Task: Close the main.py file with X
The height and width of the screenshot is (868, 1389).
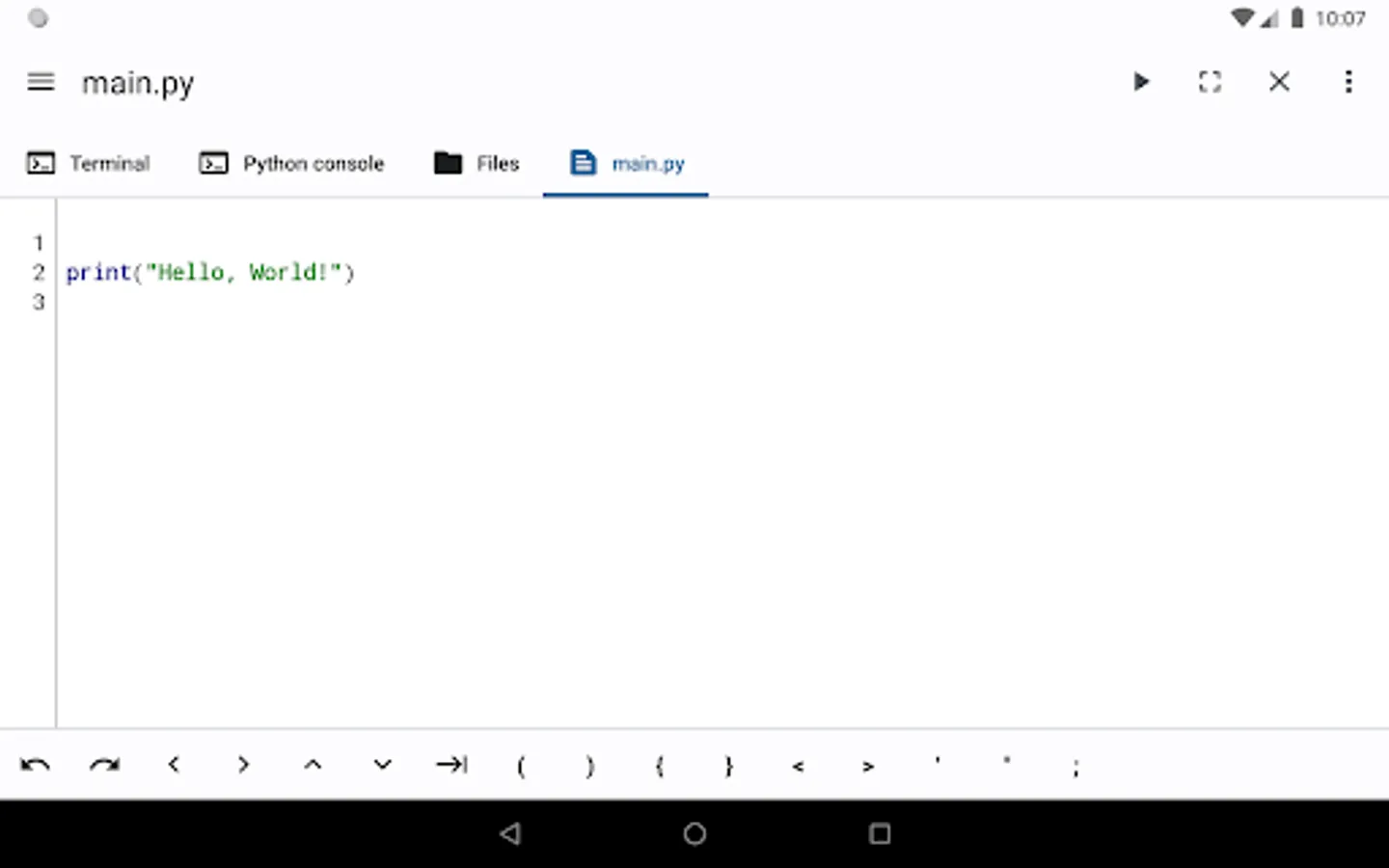Action: (1279, 82)
